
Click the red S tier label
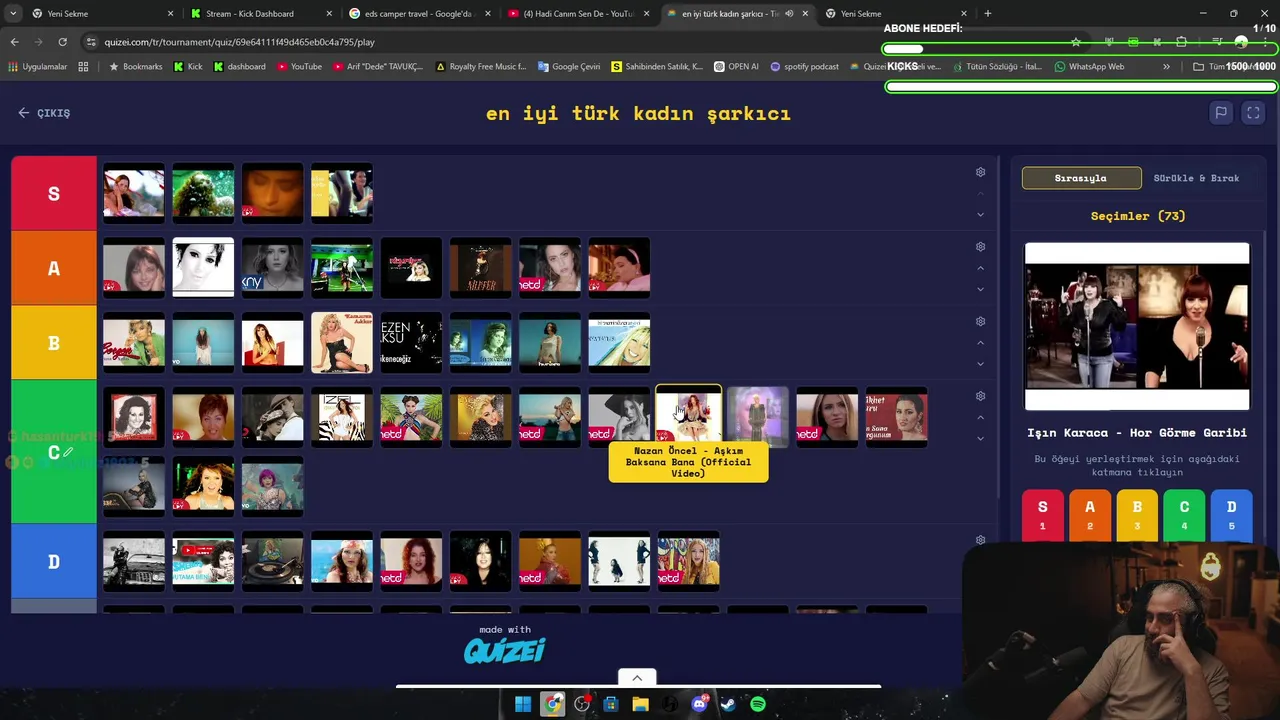pos(54,193)
